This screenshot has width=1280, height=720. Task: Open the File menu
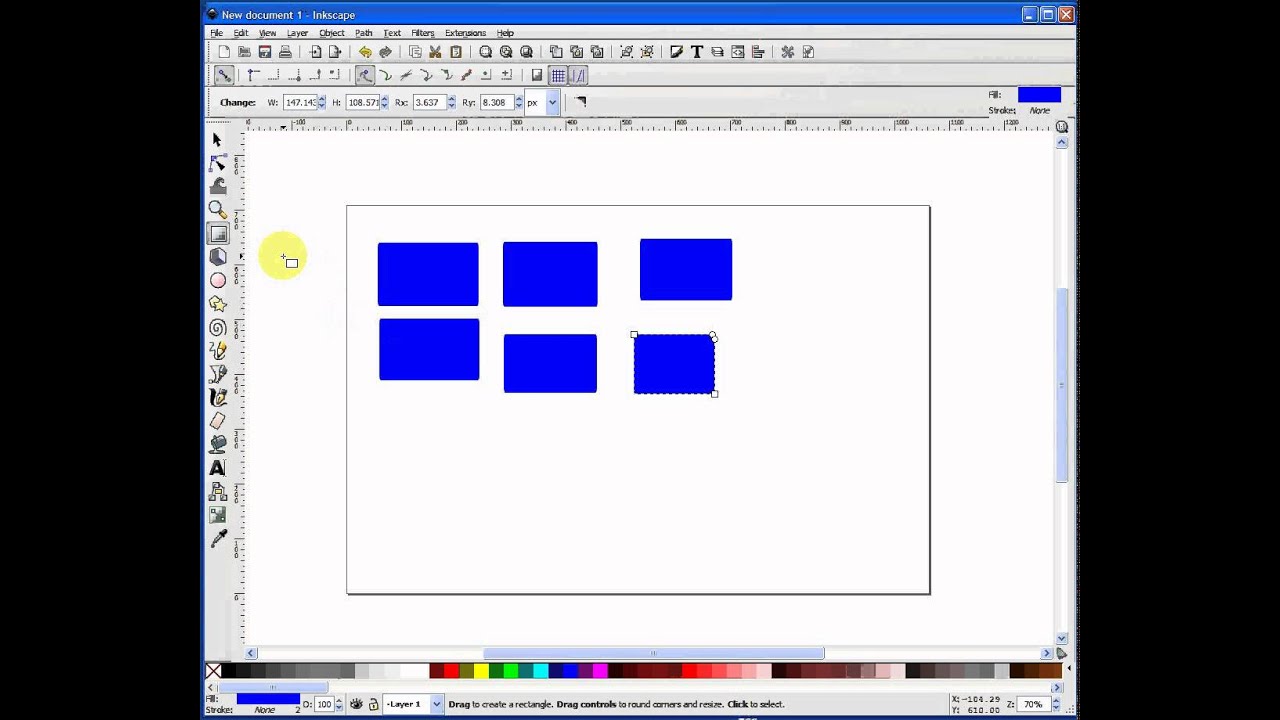pyautogui.click(x=216, y=33)
